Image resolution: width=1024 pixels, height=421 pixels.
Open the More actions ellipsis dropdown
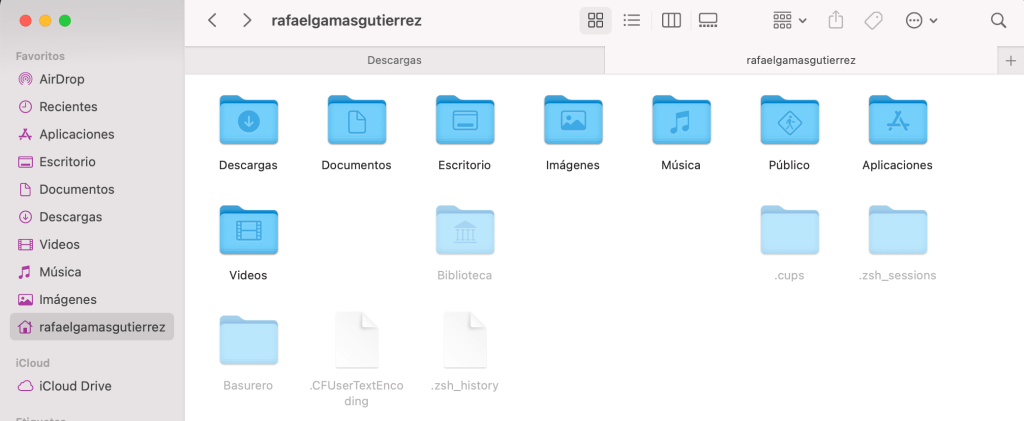click(920, 20)
